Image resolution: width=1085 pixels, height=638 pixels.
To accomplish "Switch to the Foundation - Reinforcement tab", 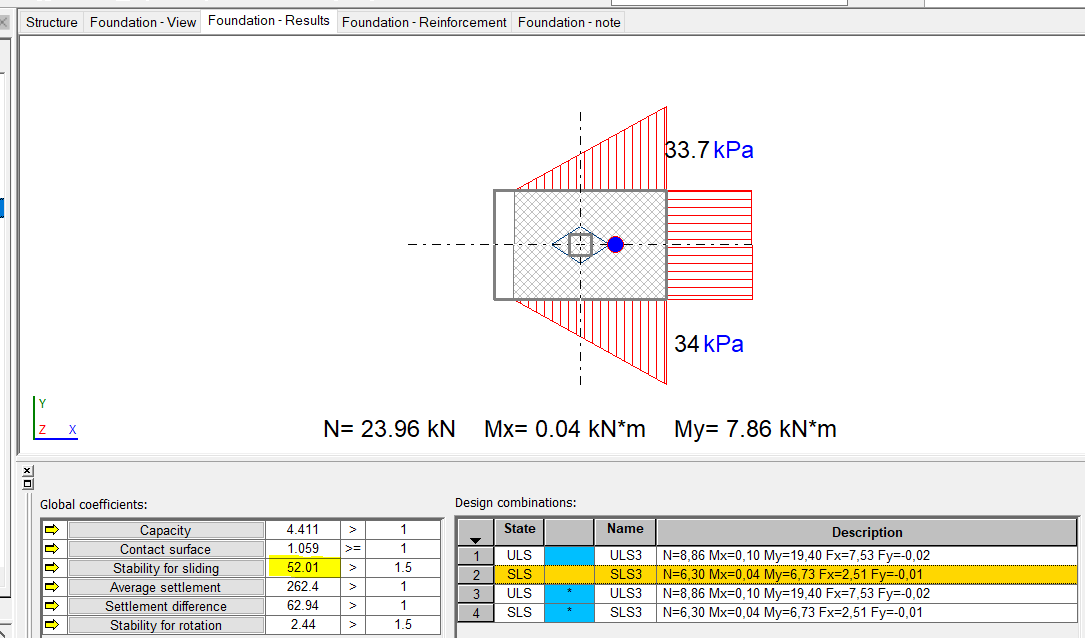I will tap(423, 21).
